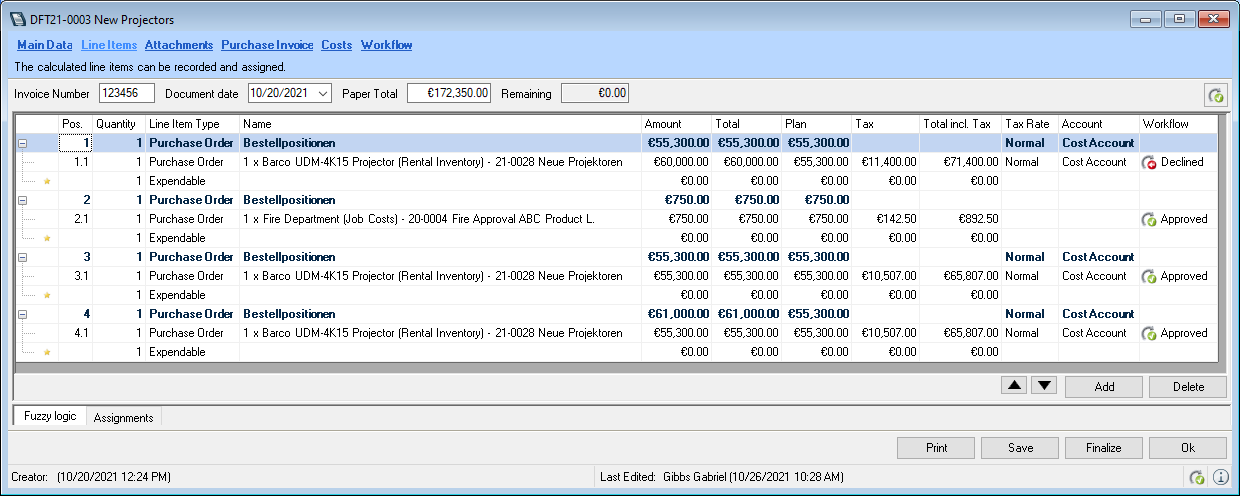
Task: Open the Document date dropdown
Action: 322,93
